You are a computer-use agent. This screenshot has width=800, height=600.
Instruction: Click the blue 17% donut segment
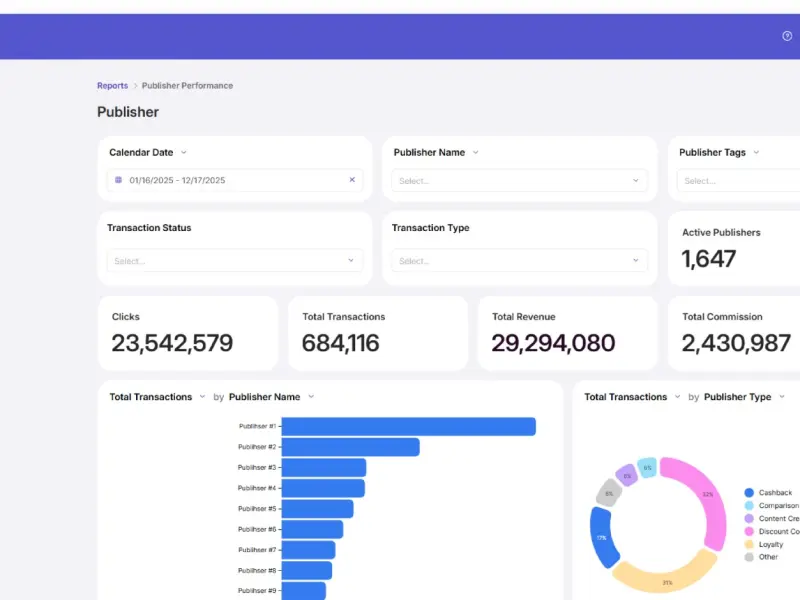603,537
